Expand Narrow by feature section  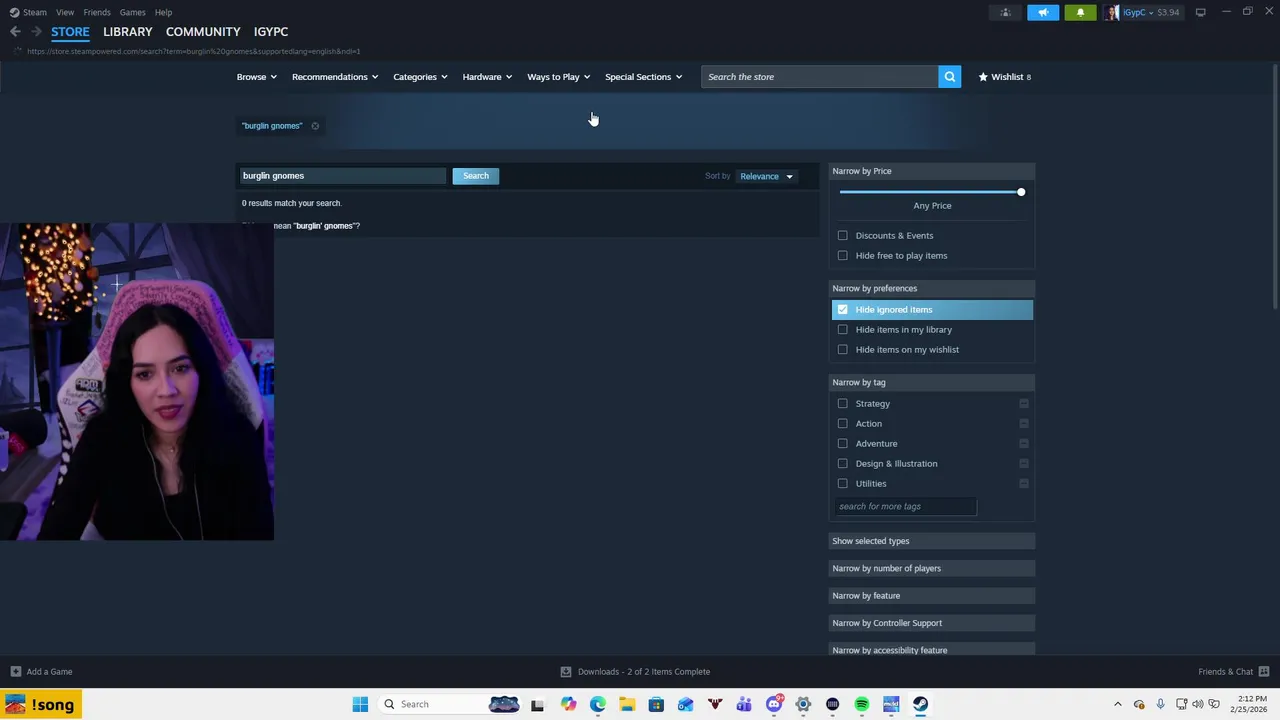pos(933,596)
